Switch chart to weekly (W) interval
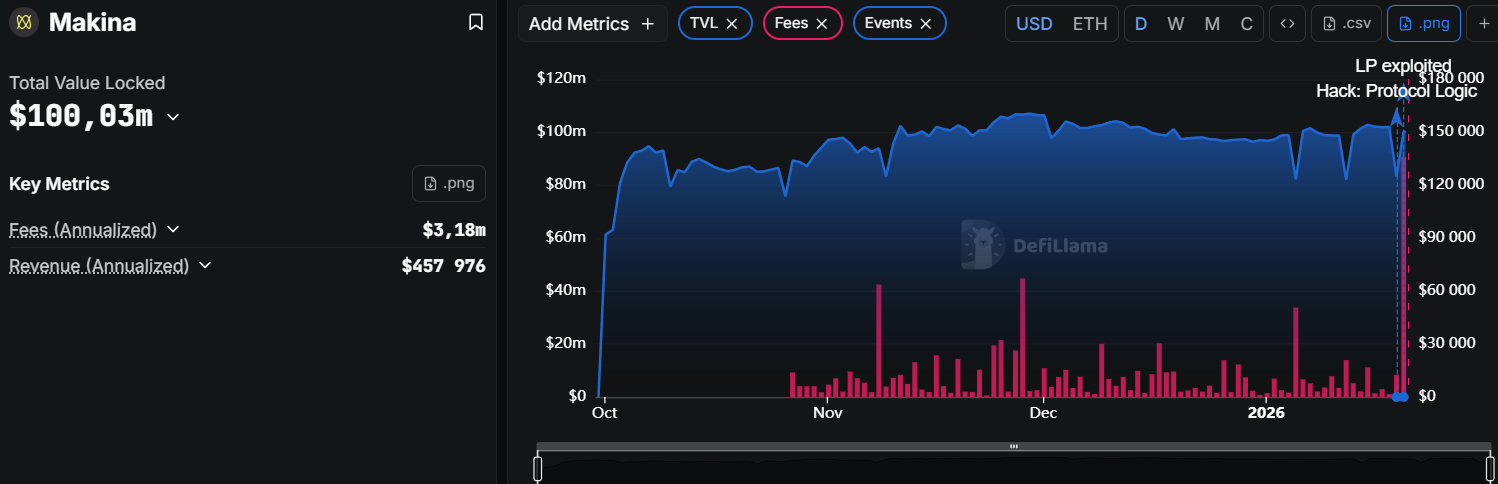The image size is (1498, 484). (1175, 24)
